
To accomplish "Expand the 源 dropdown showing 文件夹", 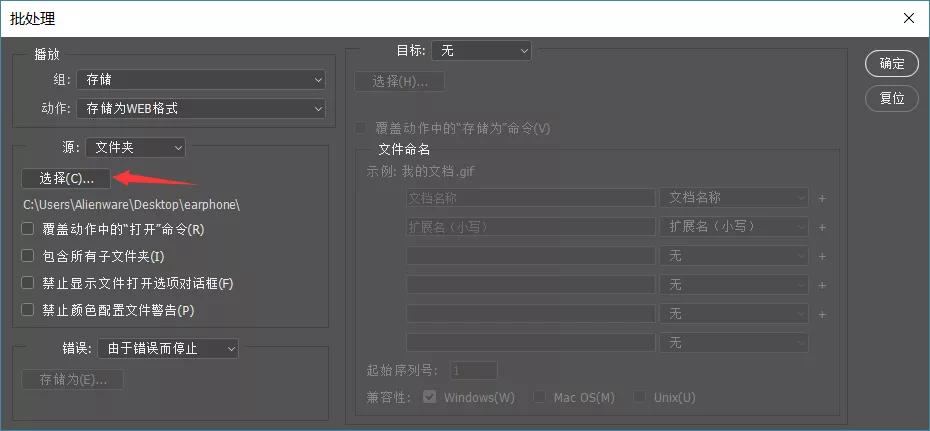I will pos(135,148).
